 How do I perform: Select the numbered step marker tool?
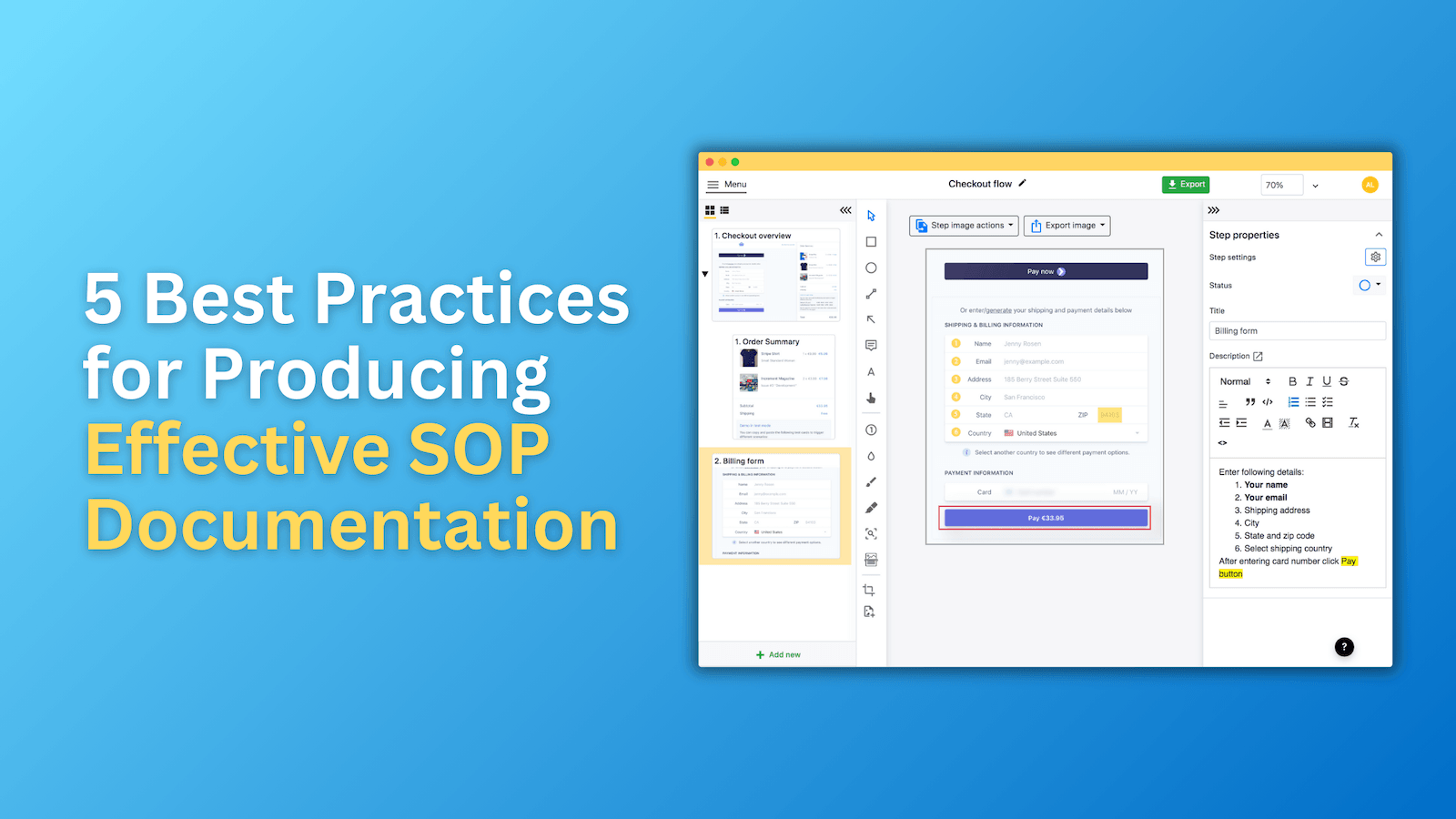(x=871, y=430)
